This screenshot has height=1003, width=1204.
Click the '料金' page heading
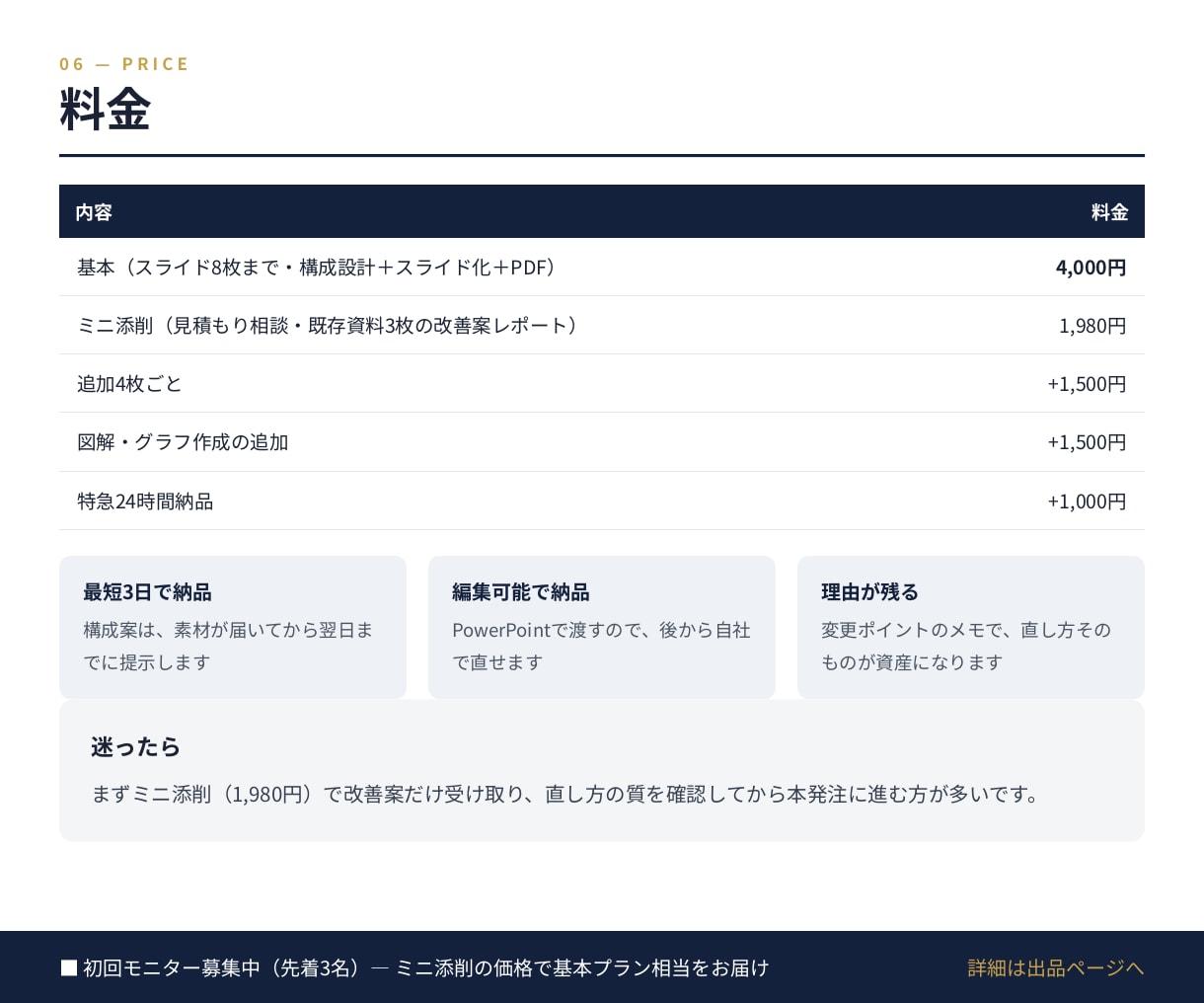pos(105,109)
